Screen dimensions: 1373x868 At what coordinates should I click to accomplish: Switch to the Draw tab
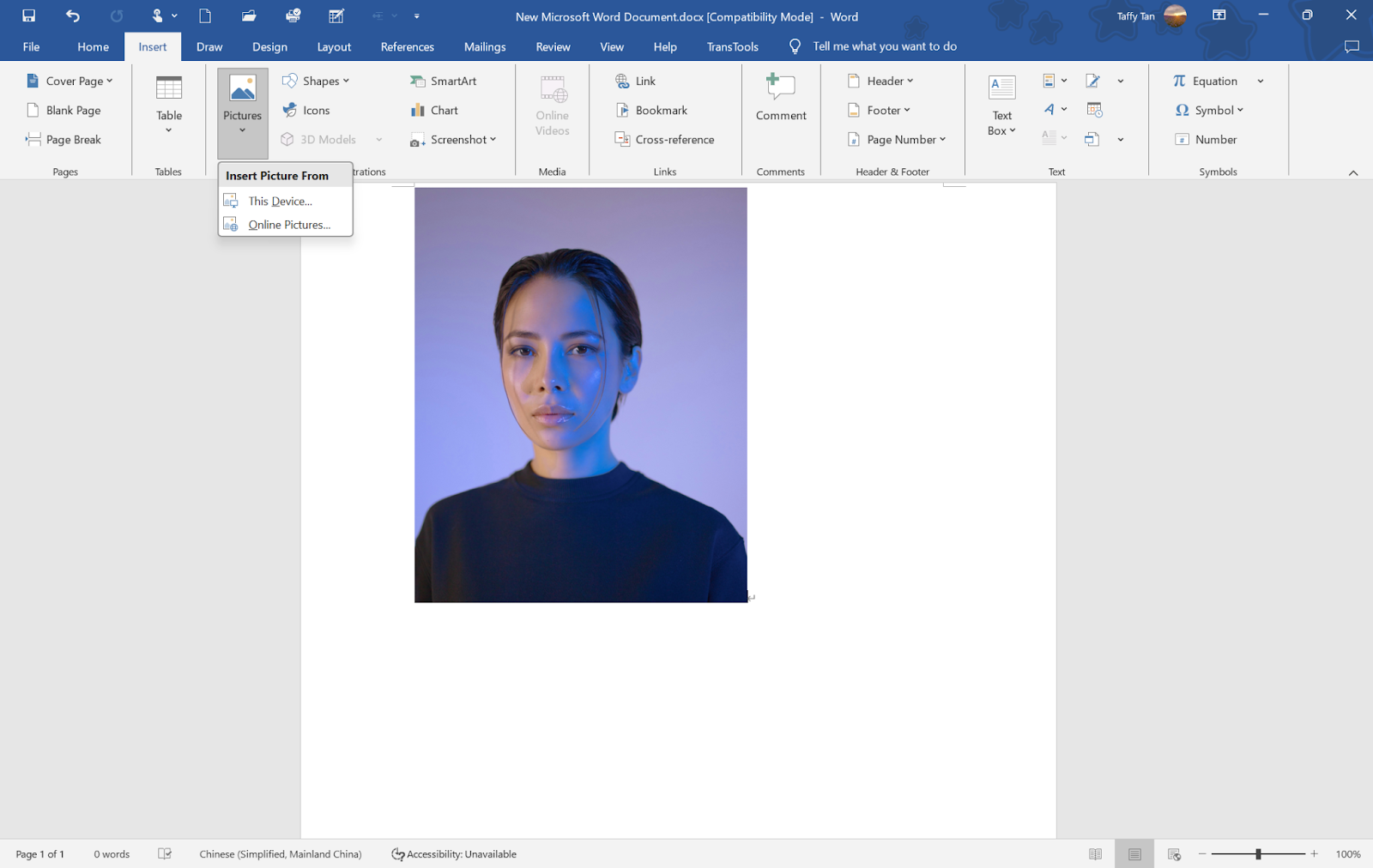[209, 46]
